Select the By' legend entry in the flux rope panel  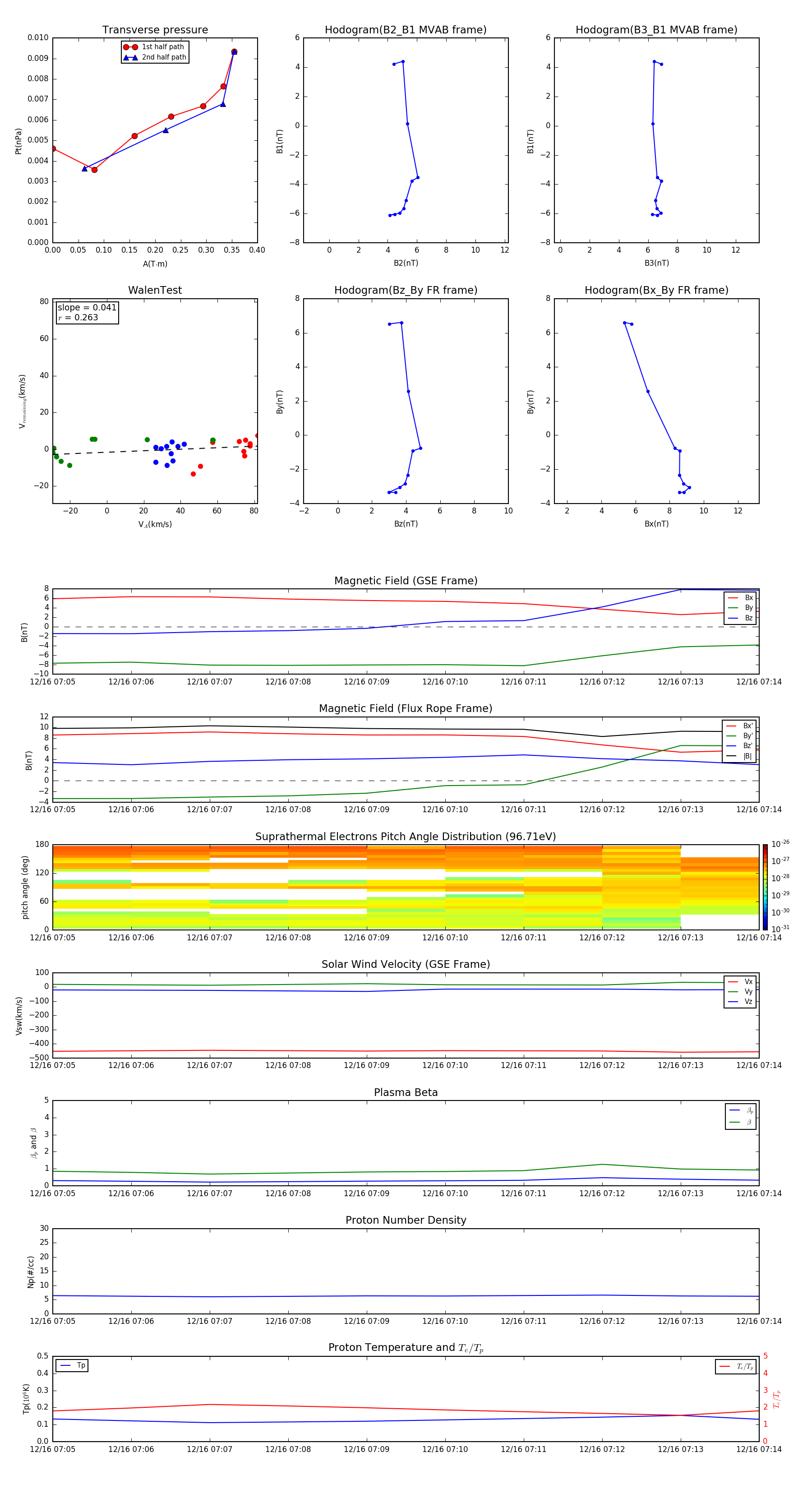[x=739, y=736]
